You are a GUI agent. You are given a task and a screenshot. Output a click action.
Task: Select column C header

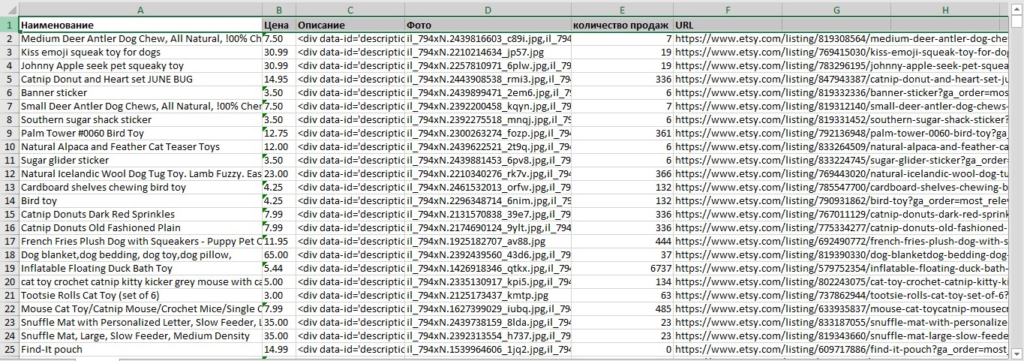pos(350,10)
